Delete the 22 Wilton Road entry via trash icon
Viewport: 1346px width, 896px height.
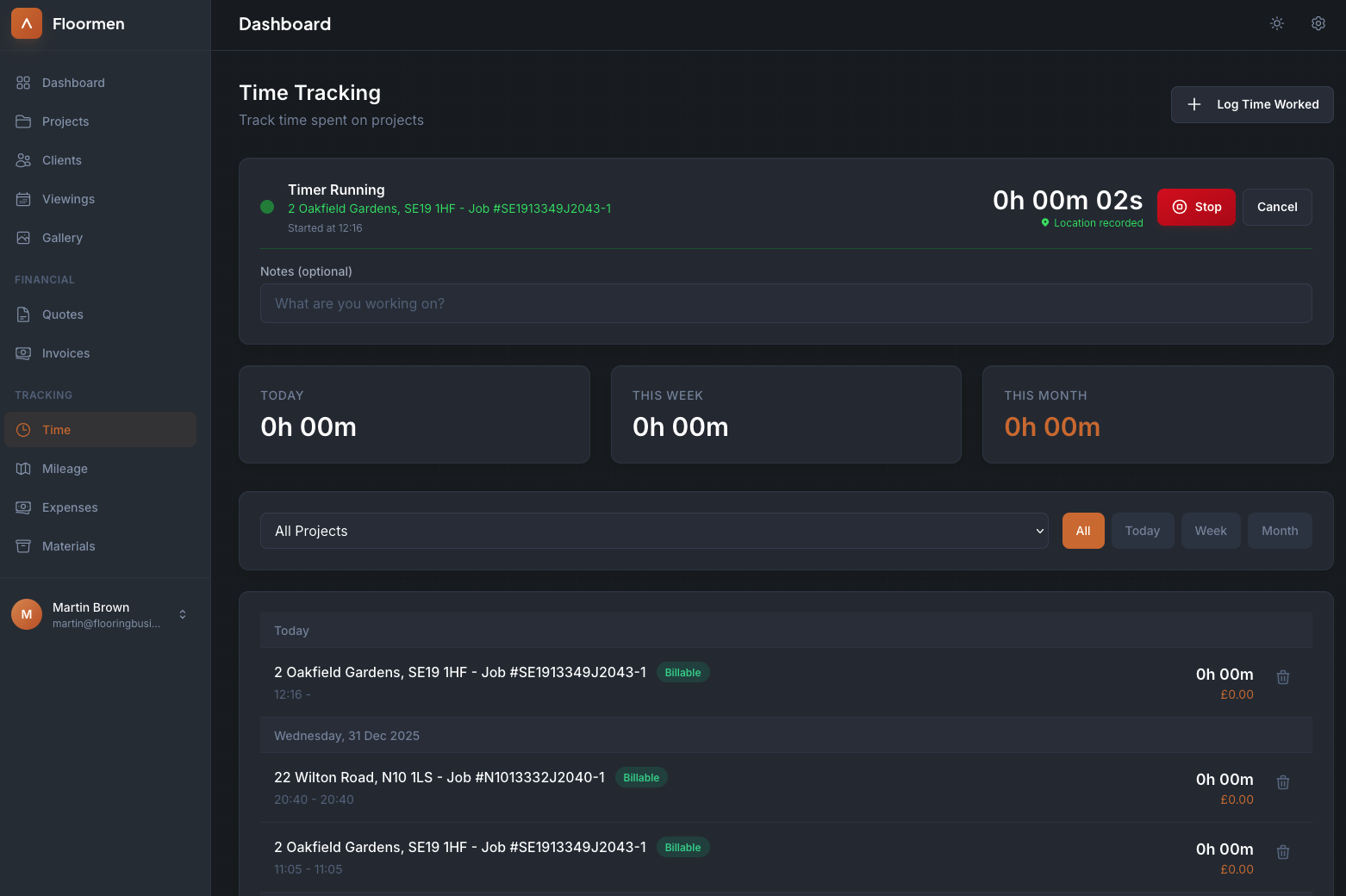pyautogui.click(x=1283, y=781)
